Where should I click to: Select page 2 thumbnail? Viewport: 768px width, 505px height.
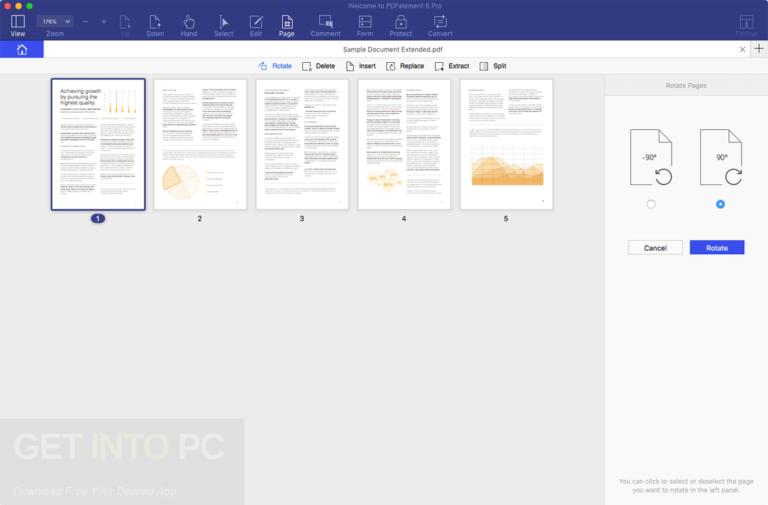(200, 144)
